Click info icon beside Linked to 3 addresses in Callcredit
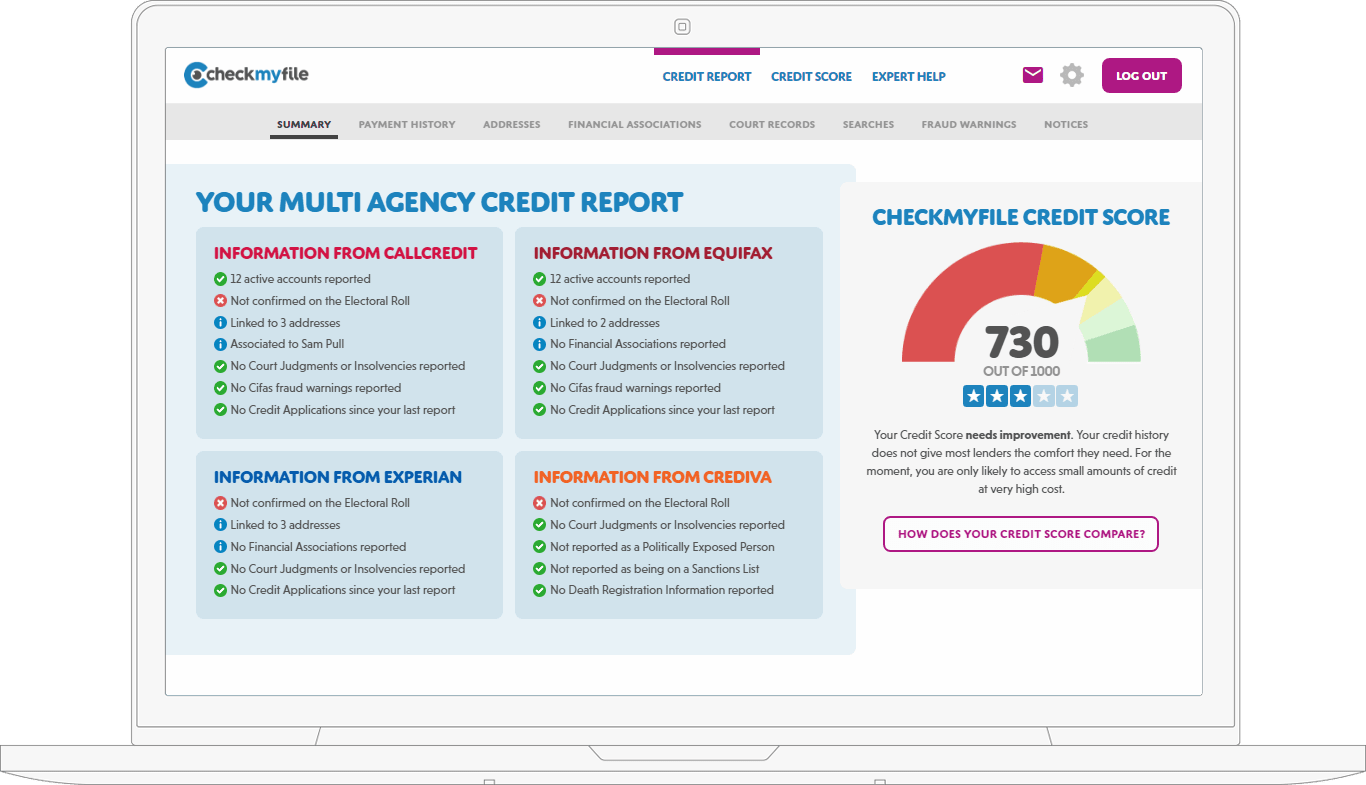Image resolution: width=1366 pixels, height=785 pixels. tap(220, 323)
